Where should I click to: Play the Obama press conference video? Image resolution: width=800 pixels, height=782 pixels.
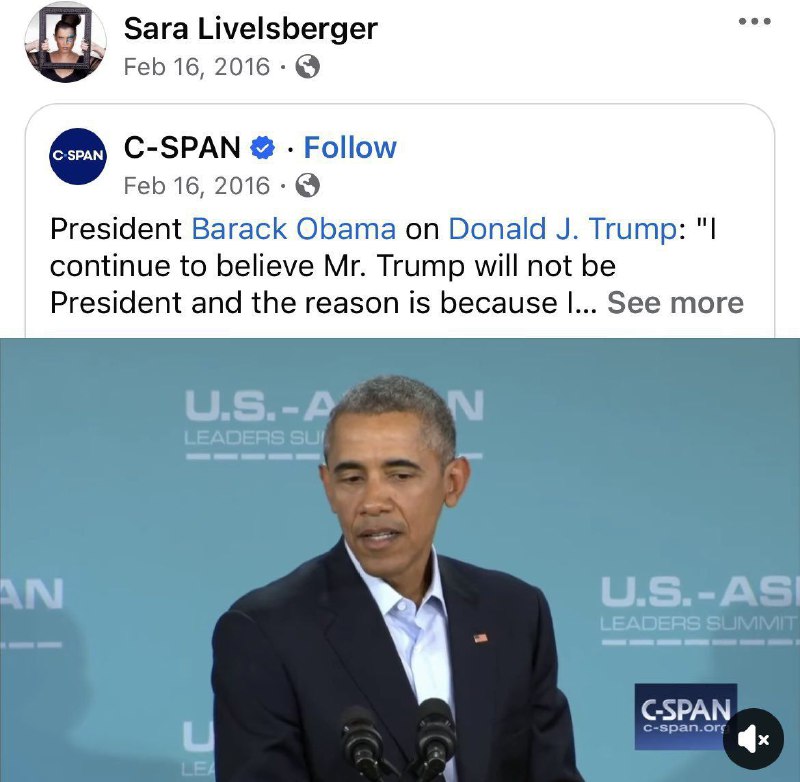point(400,560)
